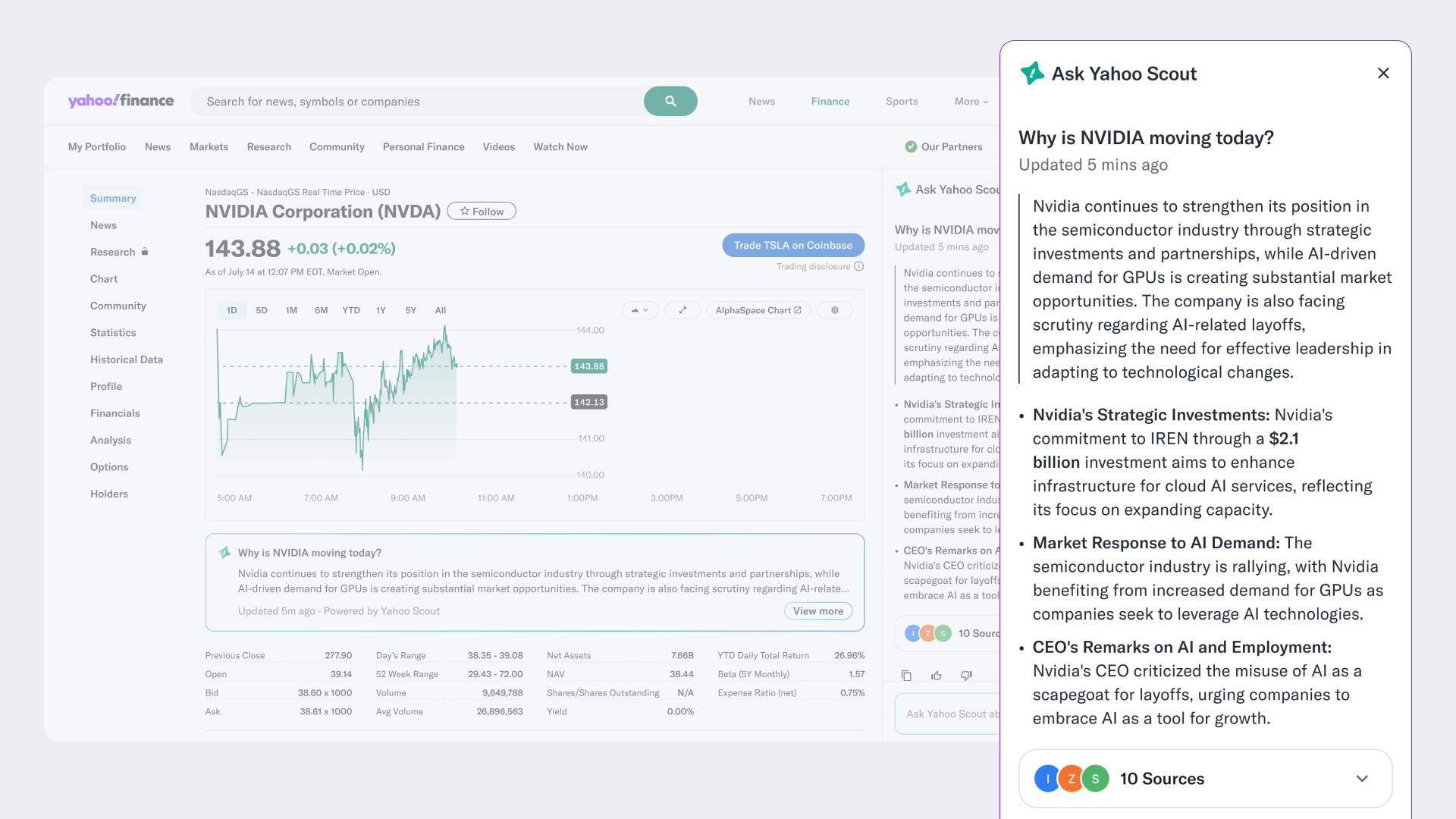Click the green 'S' source avatar in panel

[x=1095, y=779]
